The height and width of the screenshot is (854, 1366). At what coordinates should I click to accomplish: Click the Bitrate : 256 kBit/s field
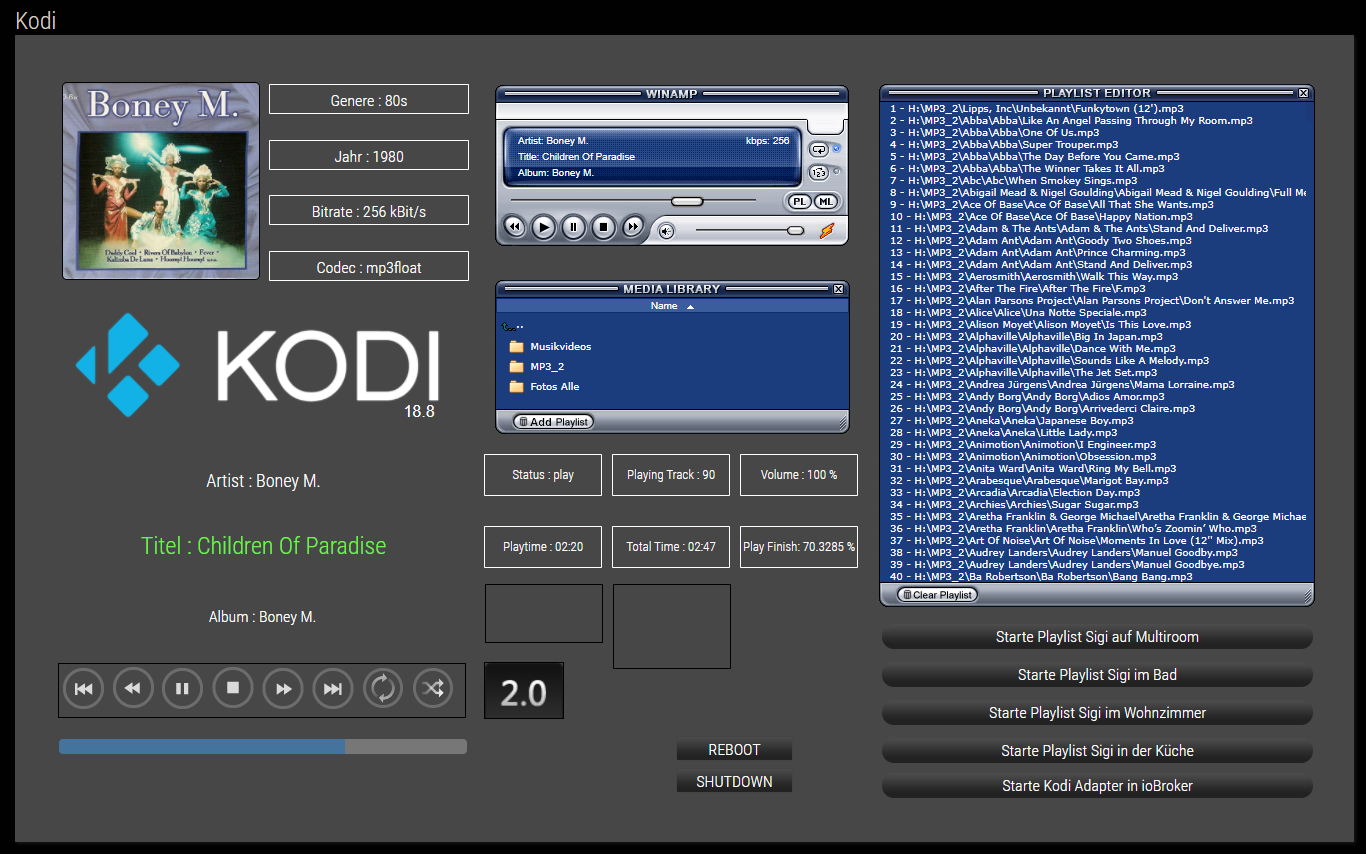369,211
